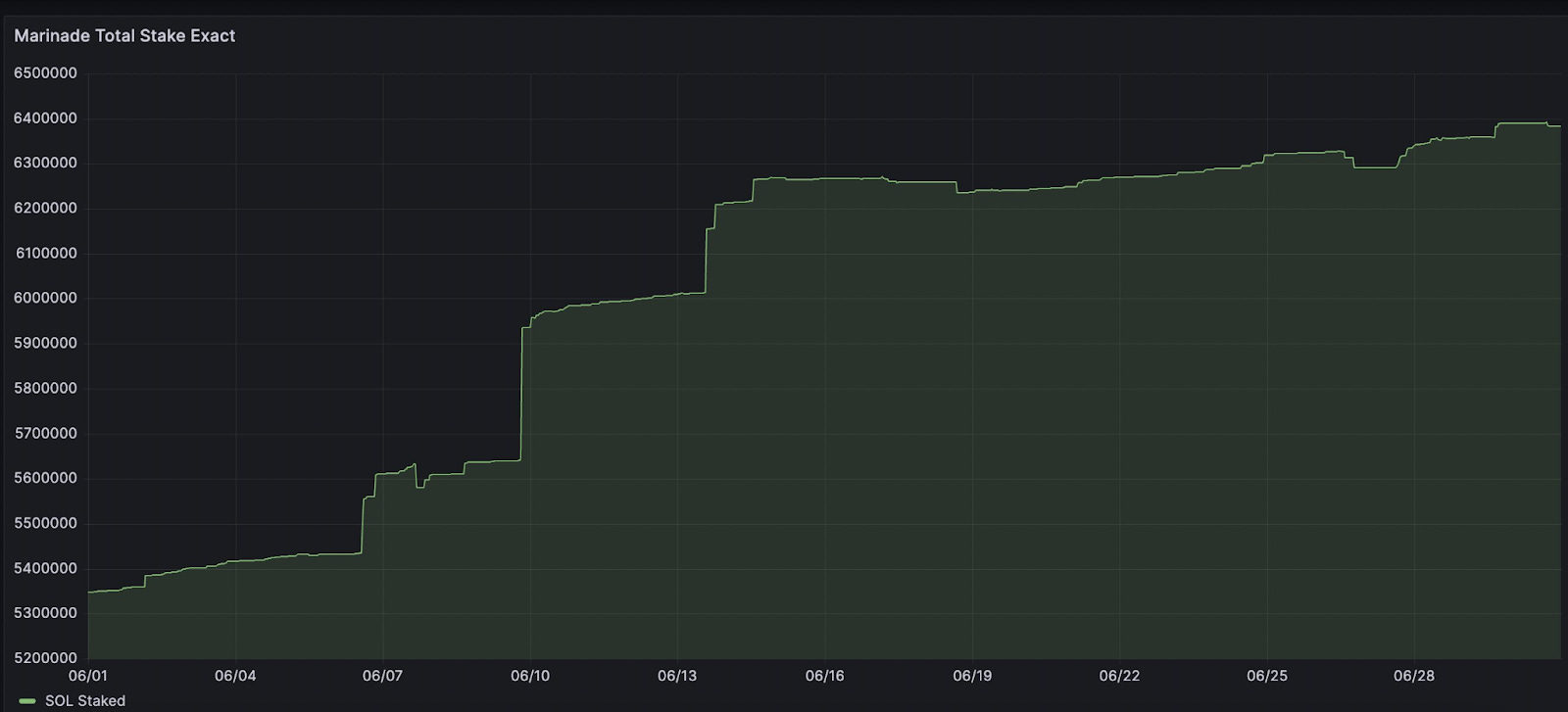Screen dimensions: 1568x712
Task: Click the 06/04 x-axis date label
Action: (235, 676)
